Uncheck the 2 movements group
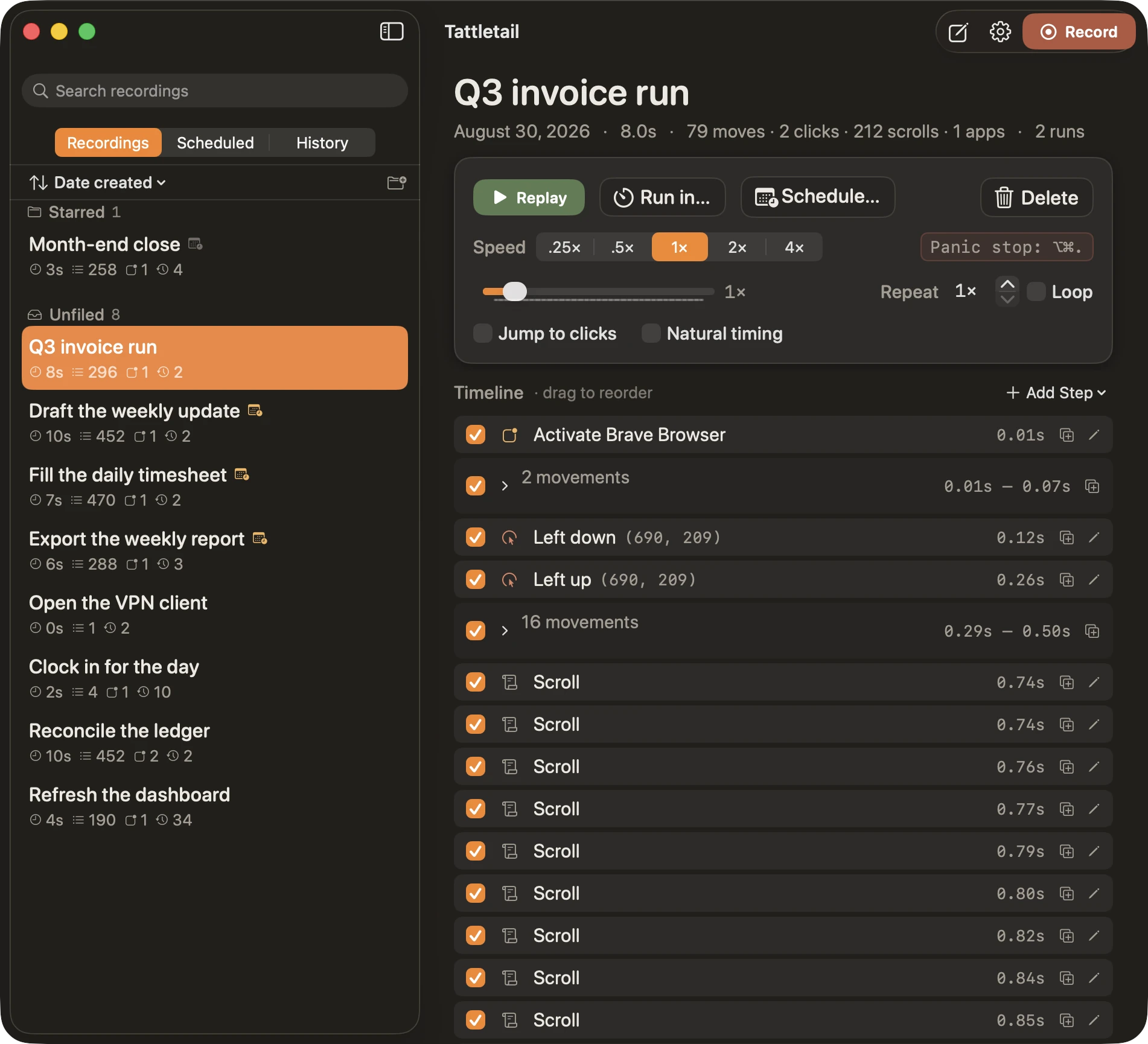Screen dimensions: 1148x1044 point(476,486)
